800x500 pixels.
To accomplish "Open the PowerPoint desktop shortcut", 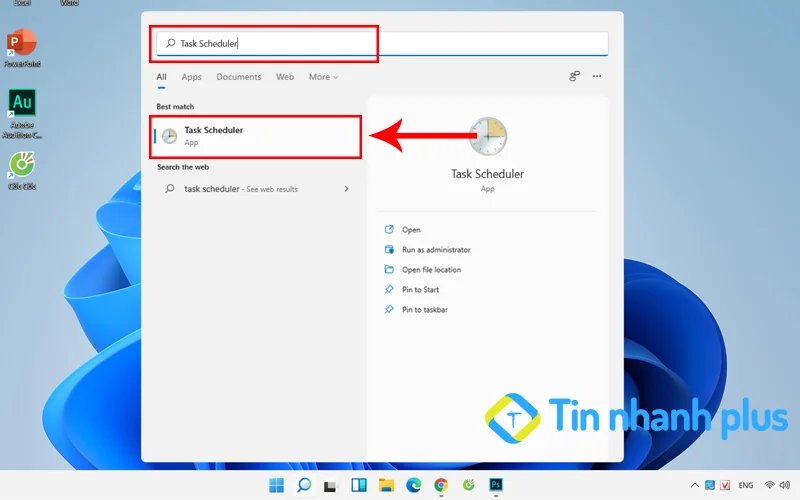I will [x=21, y=48].
